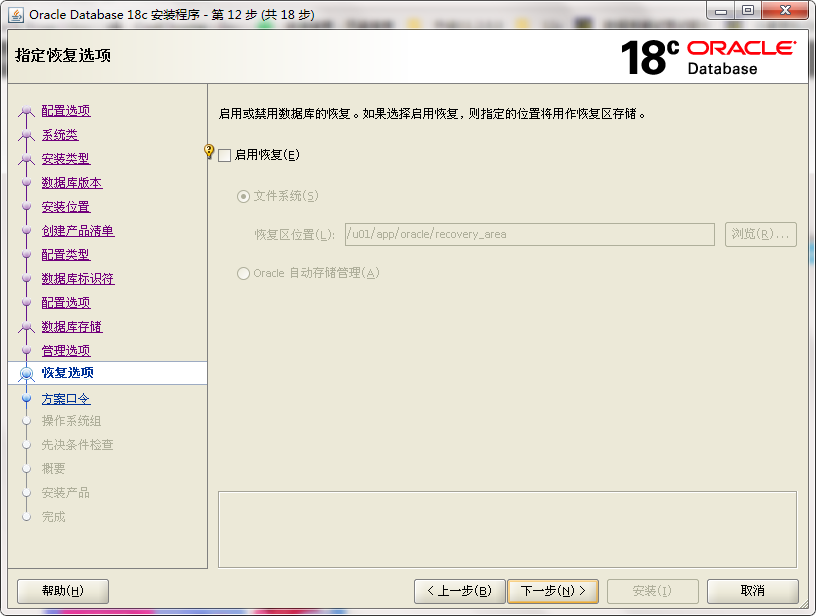Click the step marker icon next to 系统类
816x616 pixels.
coord(27,135)
